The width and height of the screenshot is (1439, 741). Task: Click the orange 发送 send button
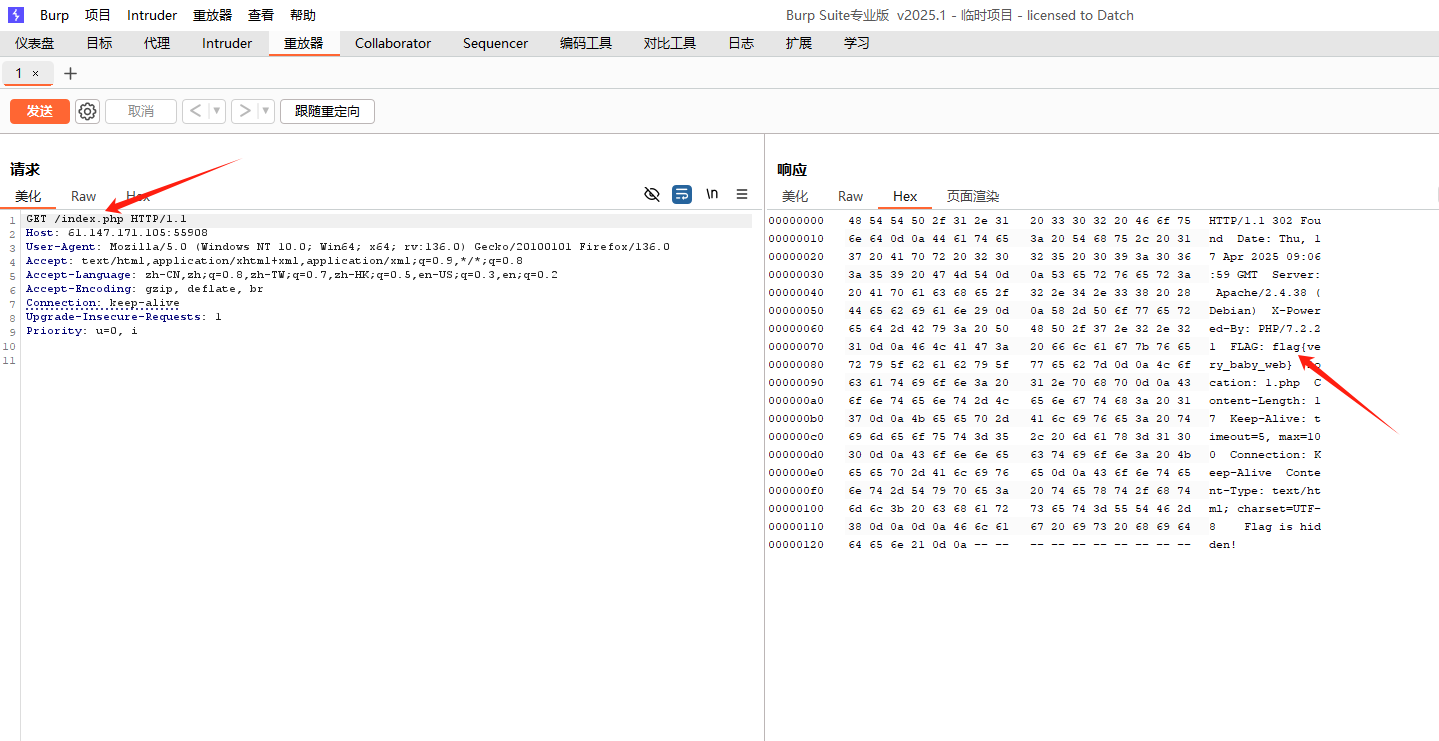pos(40,111)
